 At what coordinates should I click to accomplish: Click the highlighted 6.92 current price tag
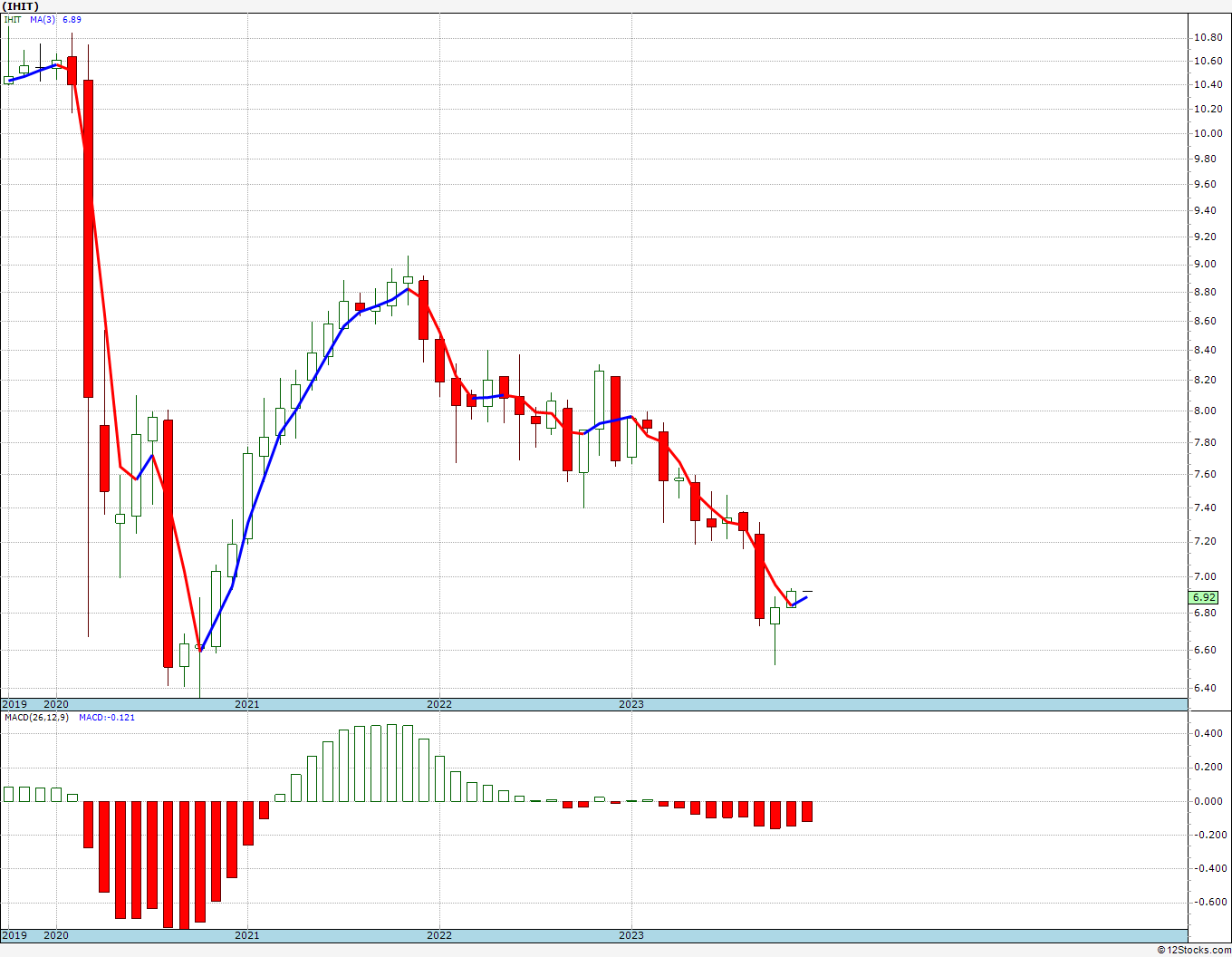pos(1204,597)
